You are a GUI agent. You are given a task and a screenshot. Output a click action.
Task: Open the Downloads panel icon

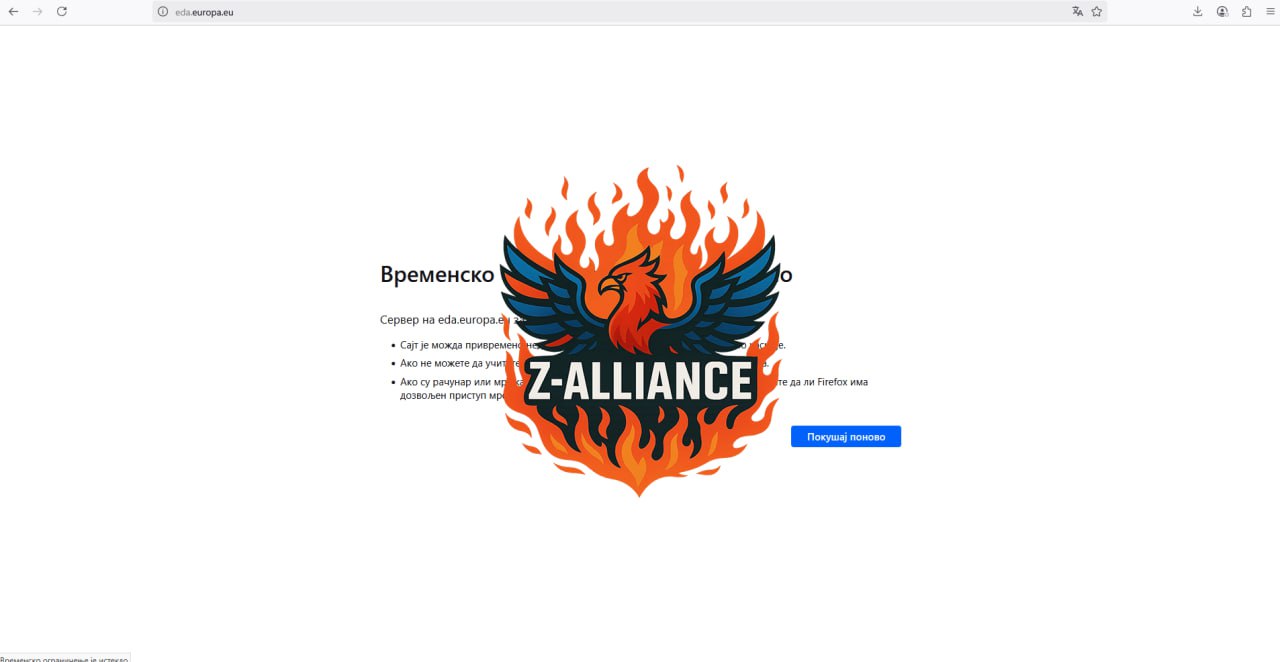click(x=1198, y=12)
